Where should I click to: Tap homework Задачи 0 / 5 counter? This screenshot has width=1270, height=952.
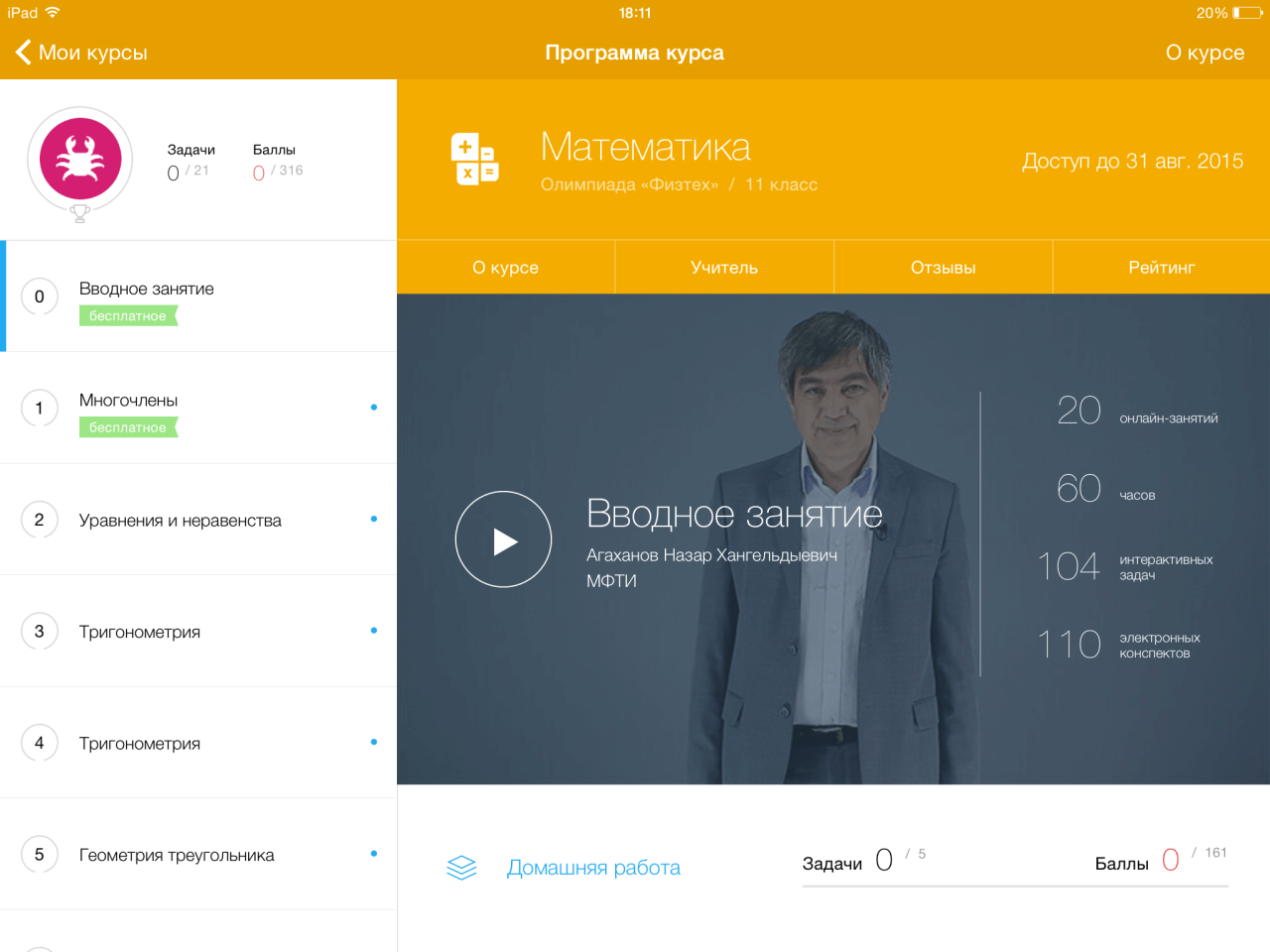point(864,861)
